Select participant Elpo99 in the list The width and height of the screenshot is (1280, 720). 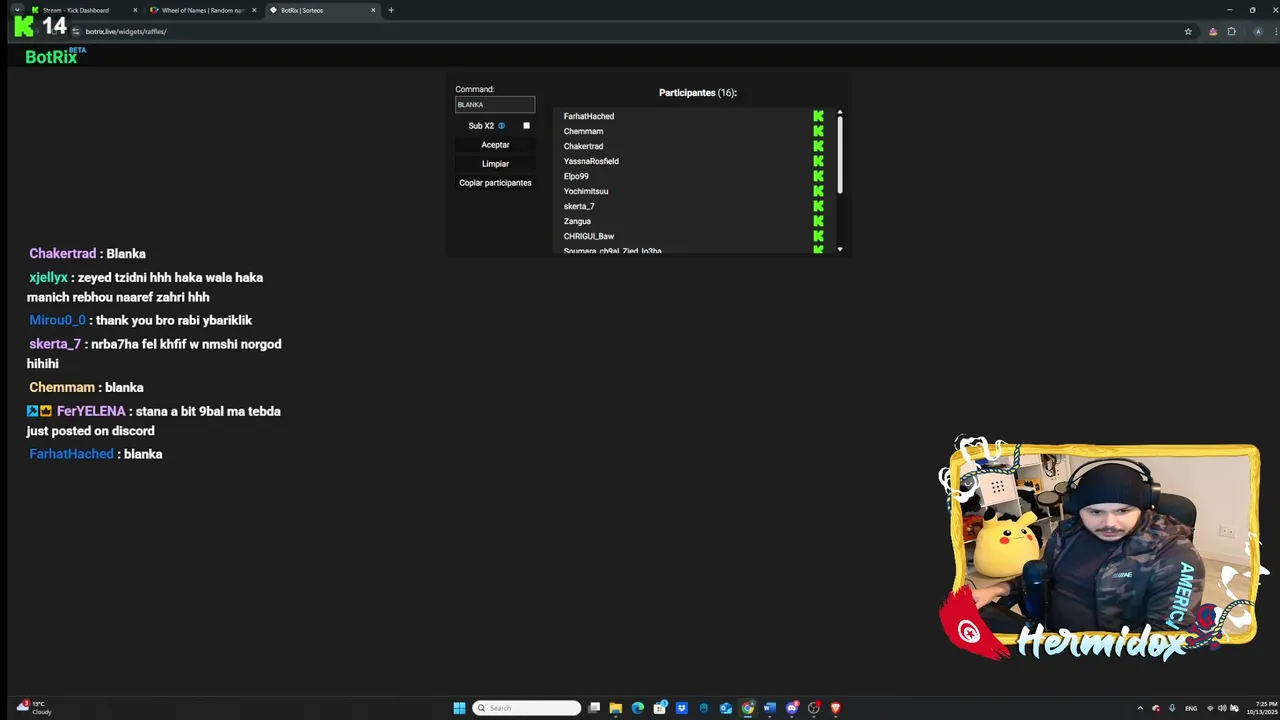pyautogui.click(x=576, y=176)
